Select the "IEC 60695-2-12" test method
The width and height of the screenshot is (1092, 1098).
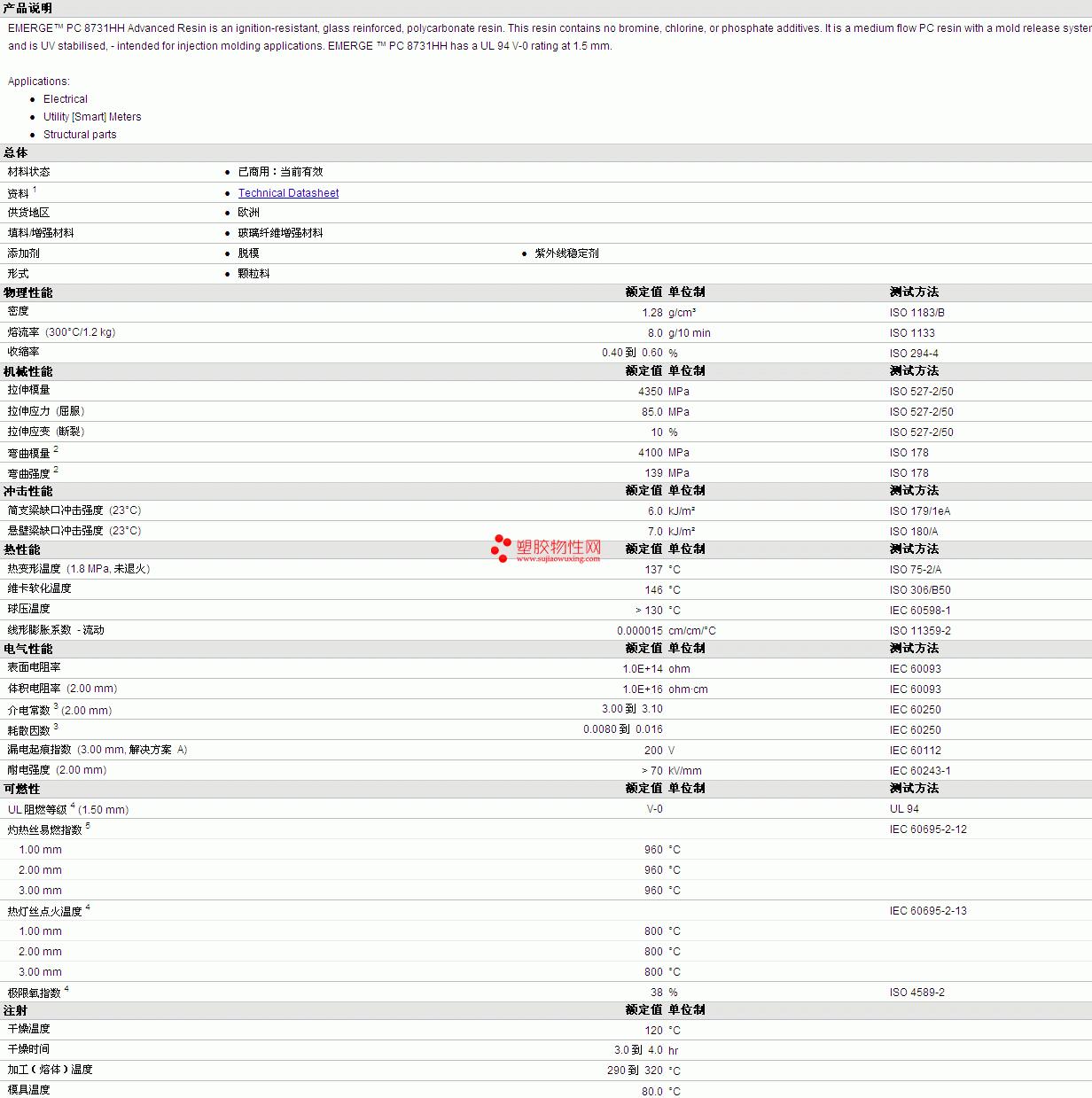pos(928,829)
